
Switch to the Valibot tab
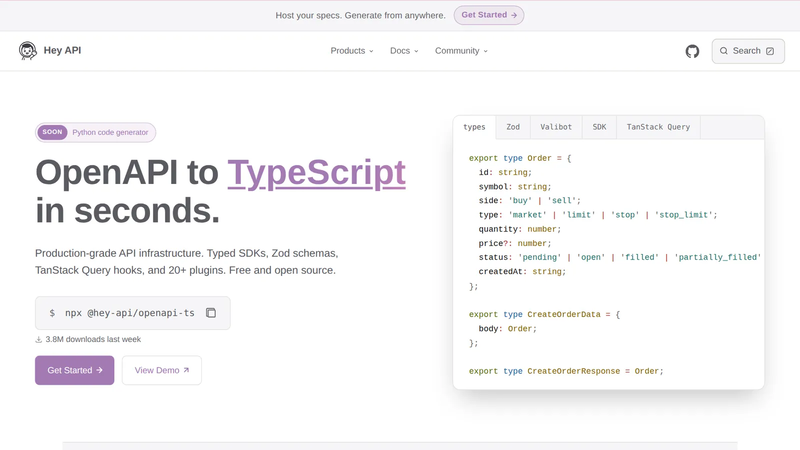click(556, 127)
